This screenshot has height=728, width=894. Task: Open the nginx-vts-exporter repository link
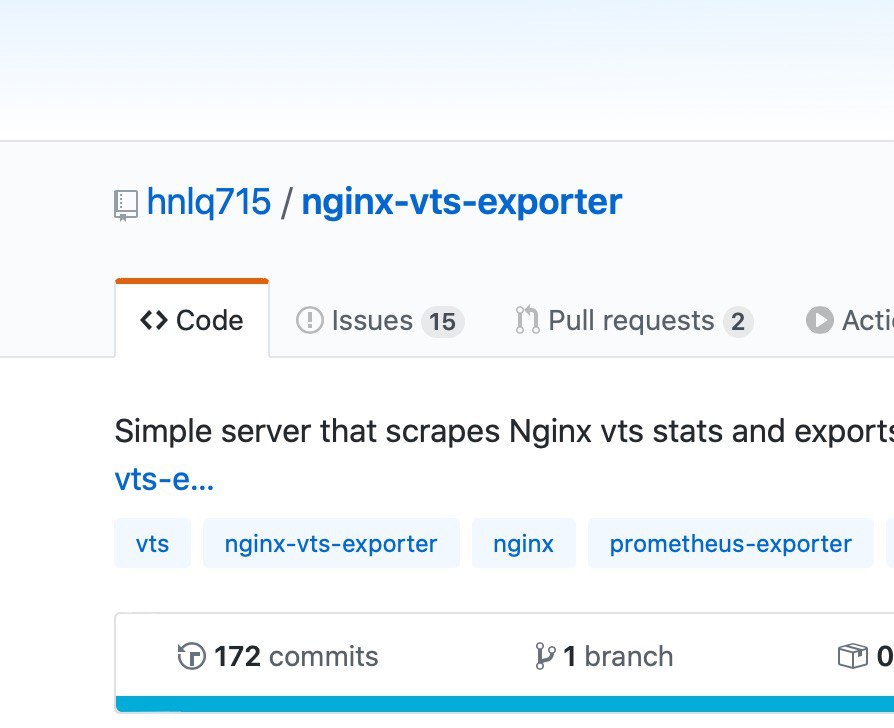(461, 202)
